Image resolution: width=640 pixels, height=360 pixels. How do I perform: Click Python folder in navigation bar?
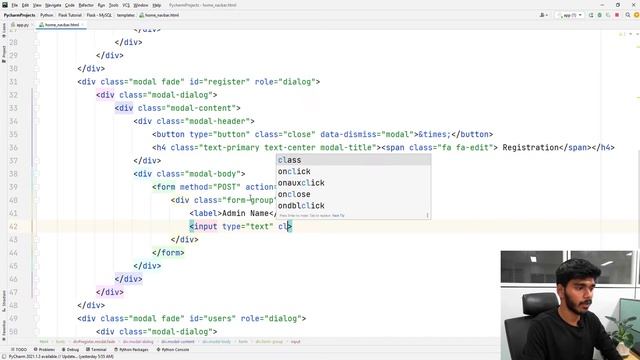(47, 15)
